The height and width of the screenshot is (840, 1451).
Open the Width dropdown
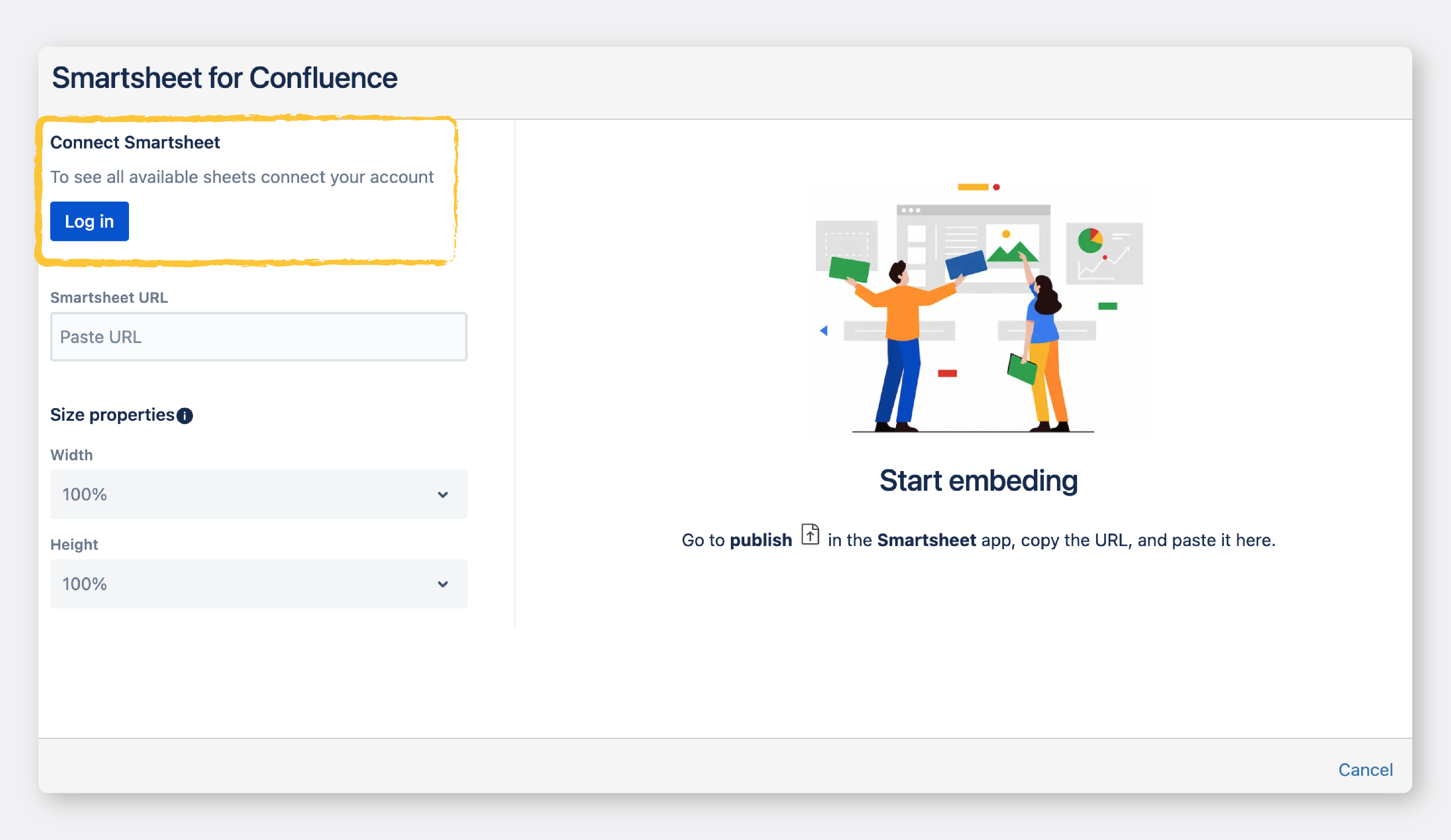pyautogui.click(x=258, y=494)
